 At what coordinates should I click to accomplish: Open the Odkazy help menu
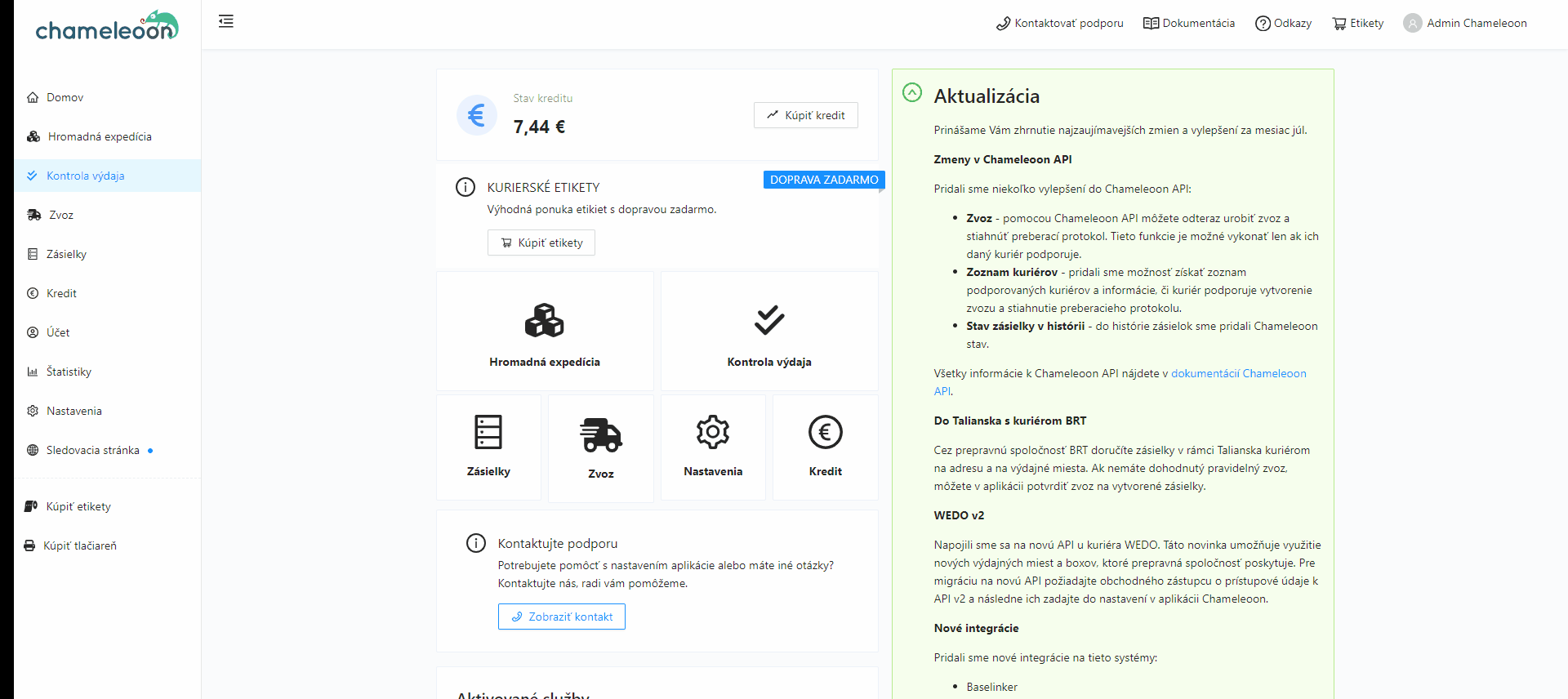coord(1283,23)
